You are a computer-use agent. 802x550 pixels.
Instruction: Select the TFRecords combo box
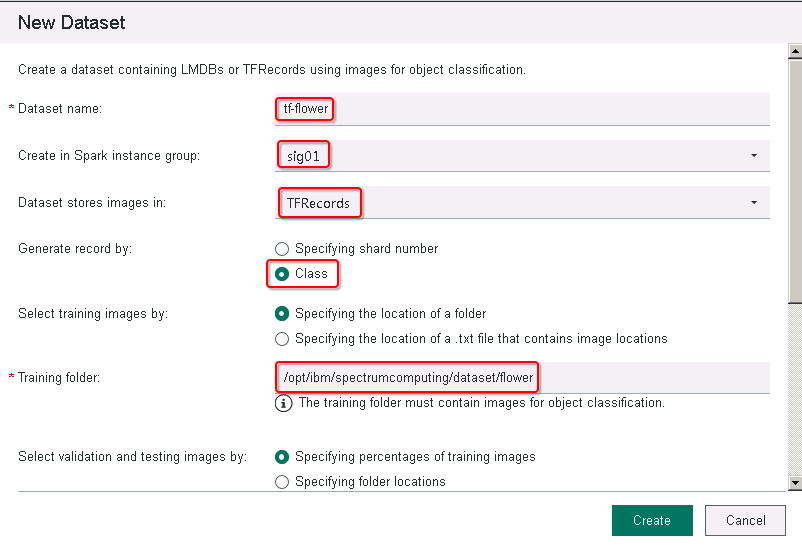pyautogui.click(x=522, y=203)
